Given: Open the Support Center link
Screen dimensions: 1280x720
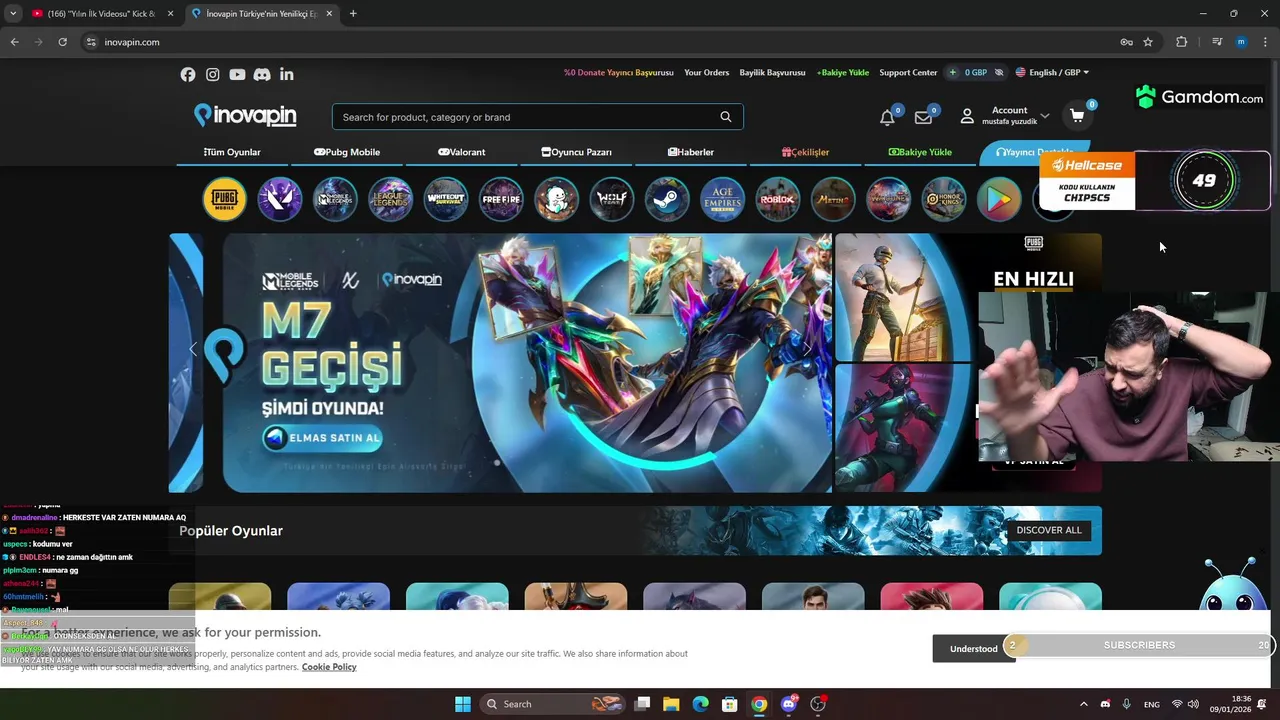Looking at the screenshot, I should (908, 72).
